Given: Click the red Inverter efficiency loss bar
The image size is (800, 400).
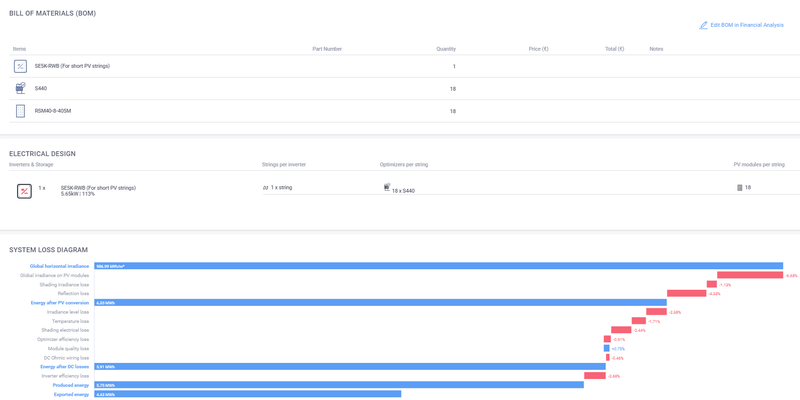Looking at the screenshot, I should 595,376.
